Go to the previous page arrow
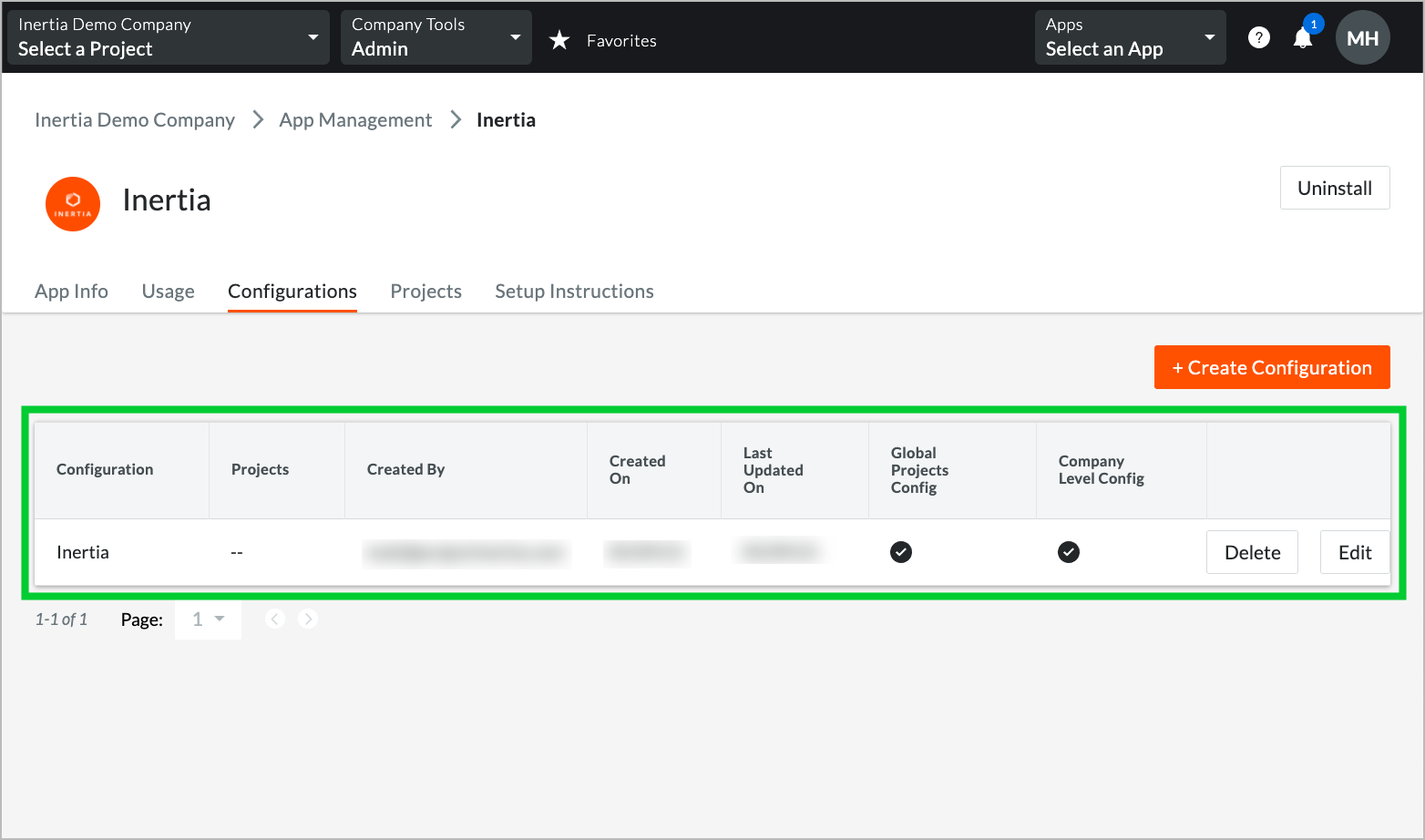Screen dimensions: 1425x840 [x=275, y=619]
